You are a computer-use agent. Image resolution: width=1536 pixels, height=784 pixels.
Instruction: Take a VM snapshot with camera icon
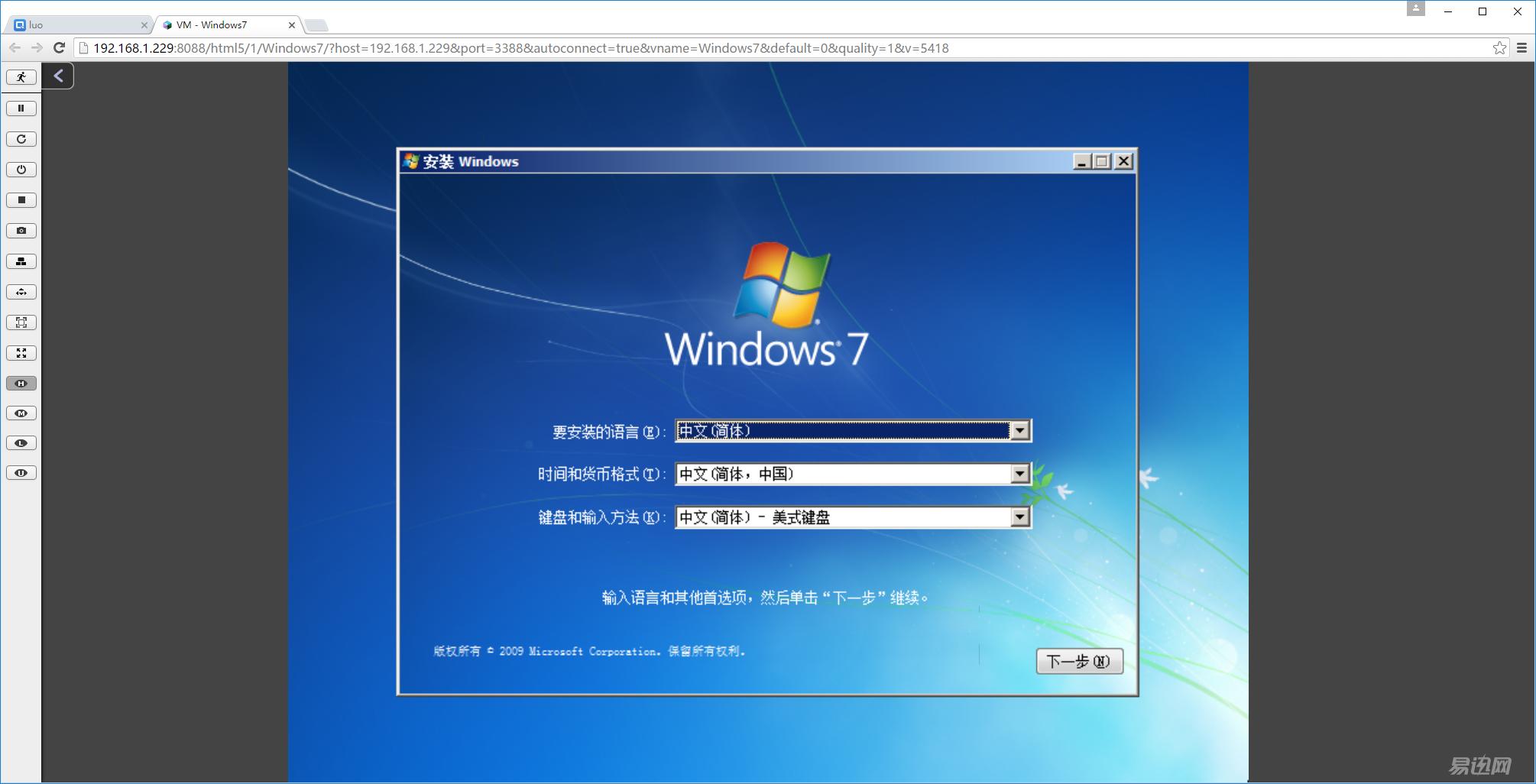pyautogui.click(x=21, y=231)
